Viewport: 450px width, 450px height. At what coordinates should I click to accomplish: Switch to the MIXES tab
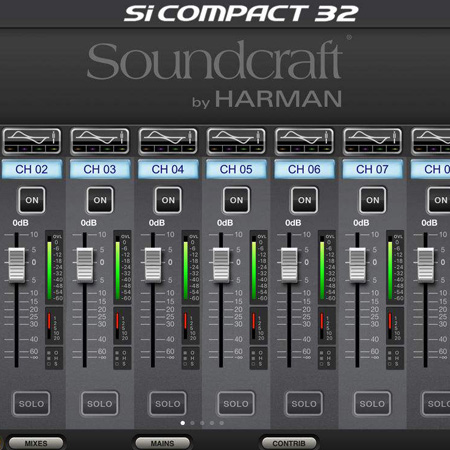(x=36, y=443)
